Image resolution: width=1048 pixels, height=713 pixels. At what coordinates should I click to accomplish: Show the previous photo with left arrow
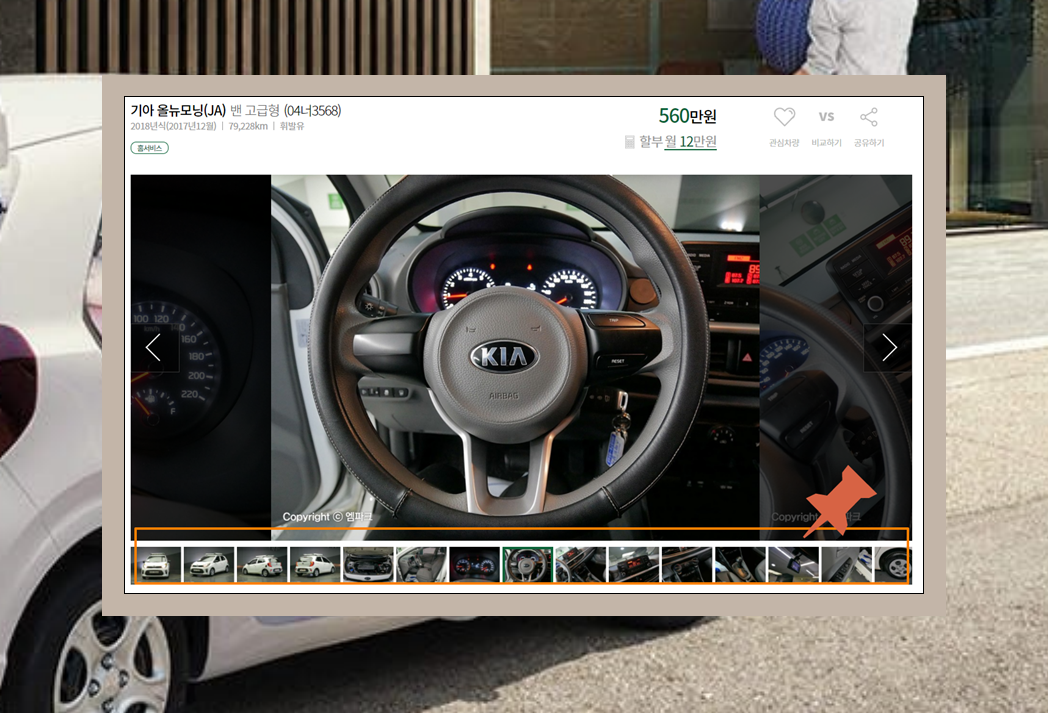click(x=154, y=347)
